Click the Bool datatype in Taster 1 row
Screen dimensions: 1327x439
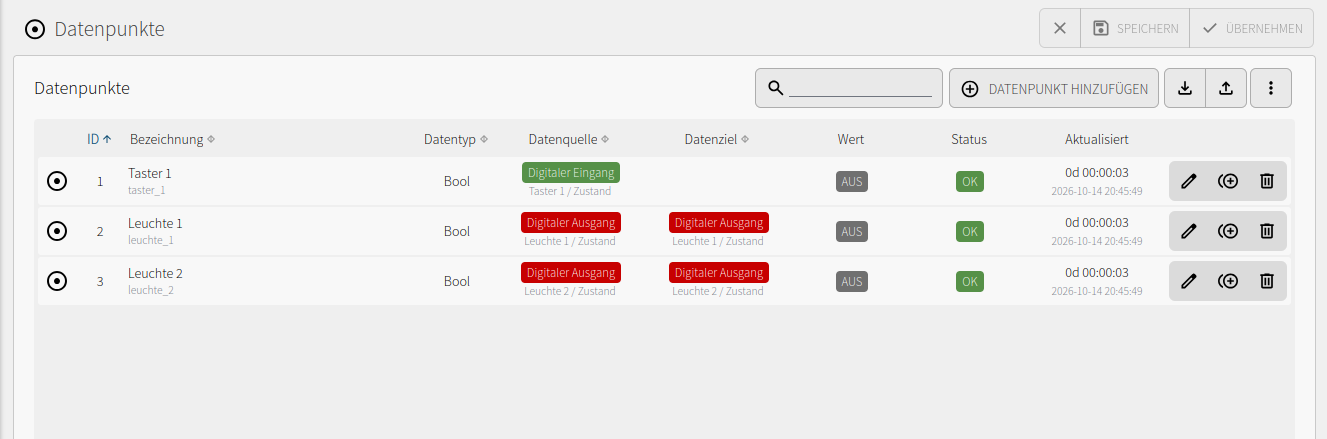pos(457,181)
